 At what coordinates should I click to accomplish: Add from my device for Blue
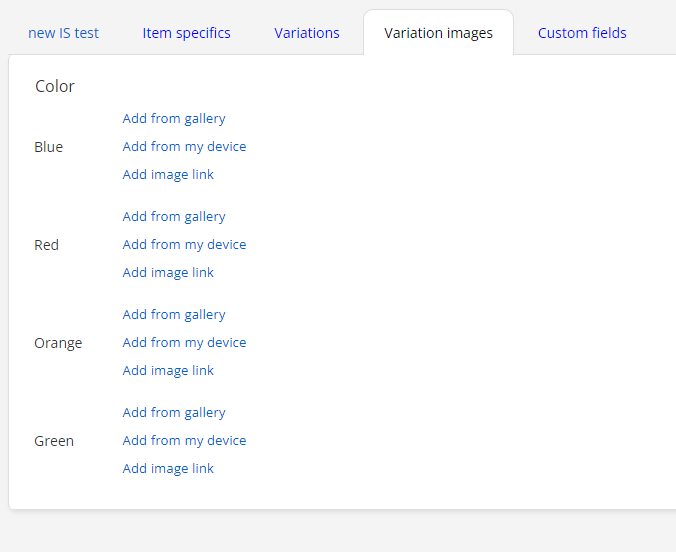pyautogui.click(x=184, y=147)
